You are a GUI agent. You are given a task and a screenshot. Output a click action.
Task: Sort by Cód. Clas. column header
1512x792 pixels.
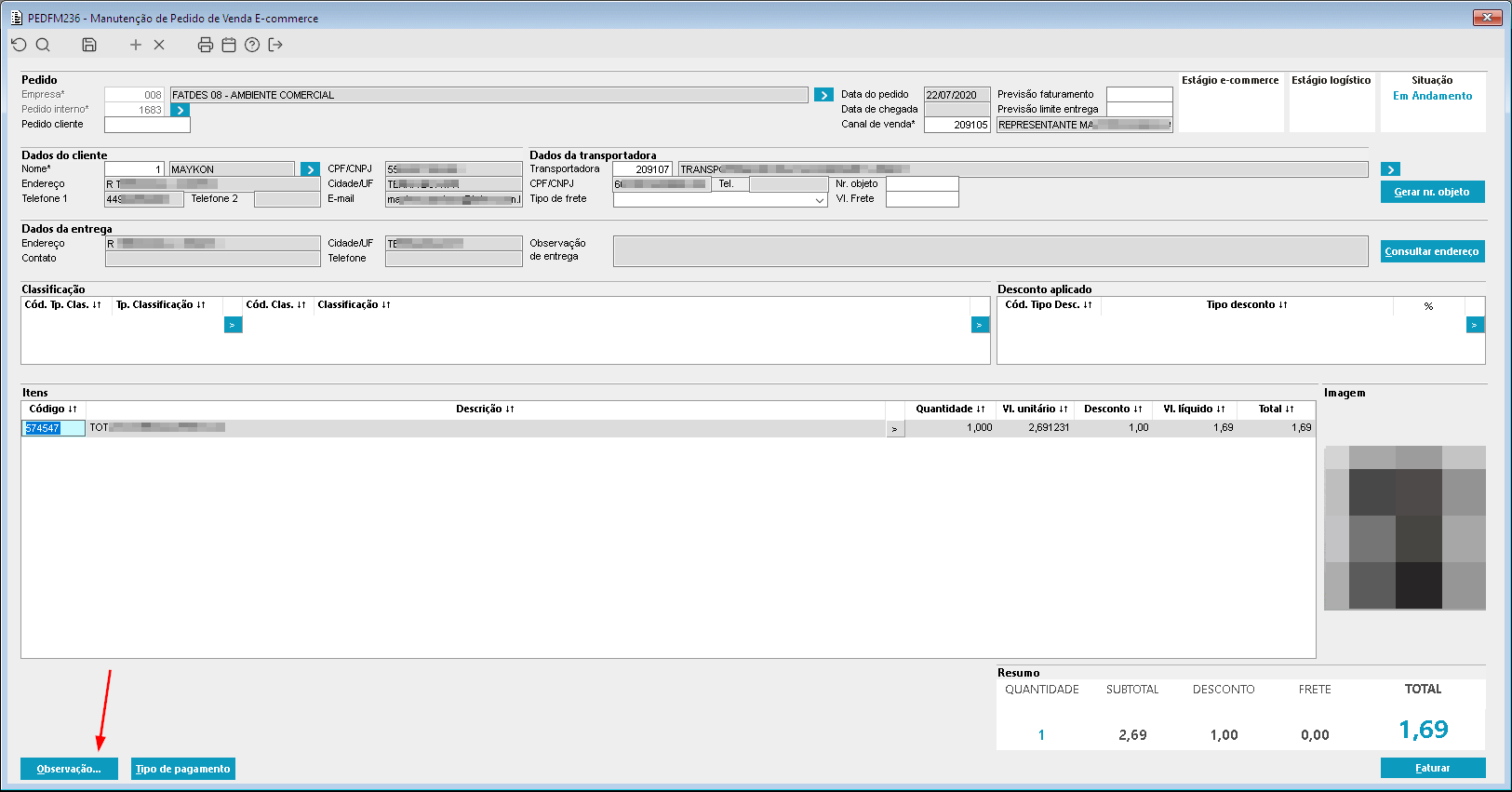[275, 304]
